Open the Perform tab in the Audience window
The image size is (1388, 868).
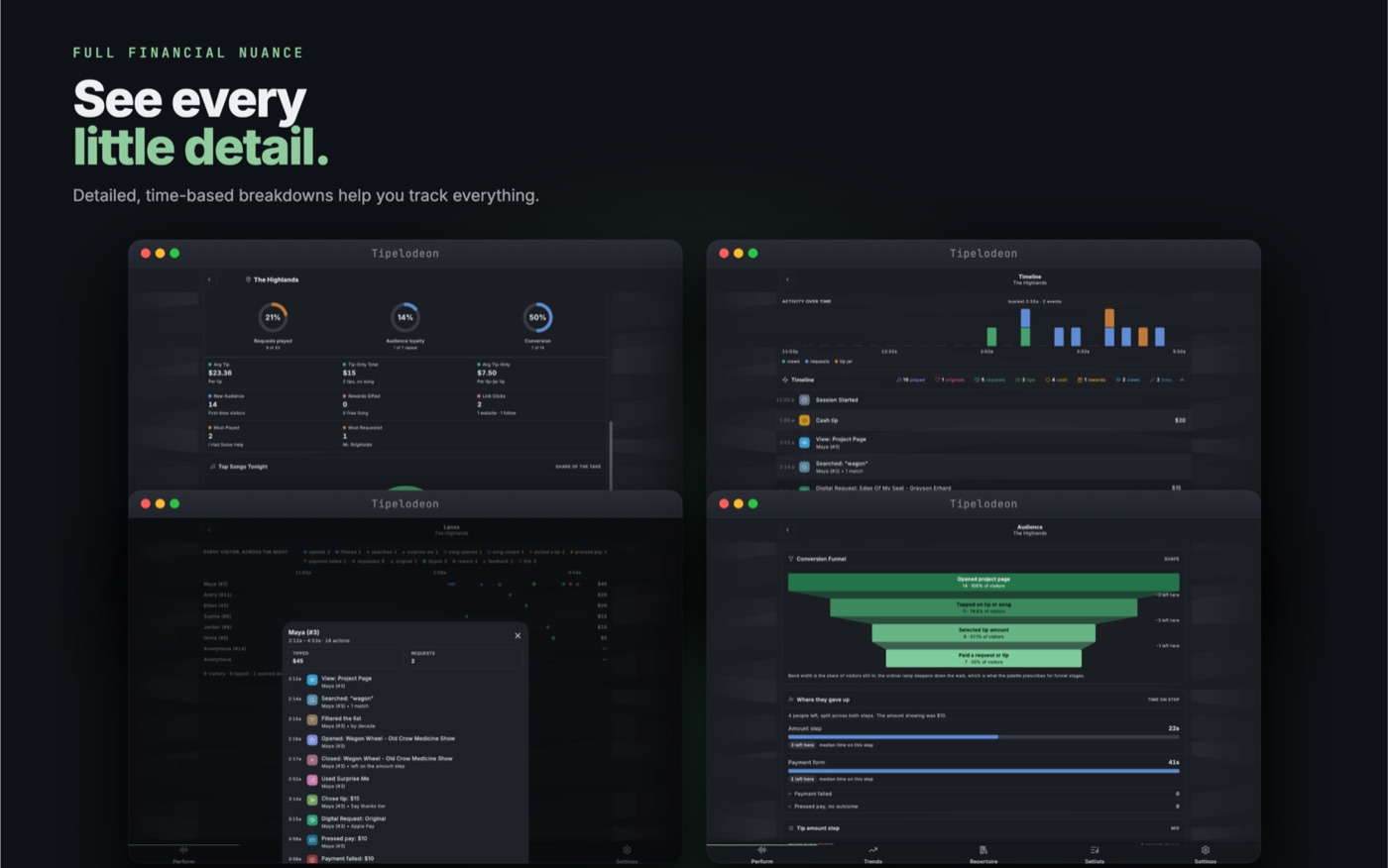[x=761, y=854]
